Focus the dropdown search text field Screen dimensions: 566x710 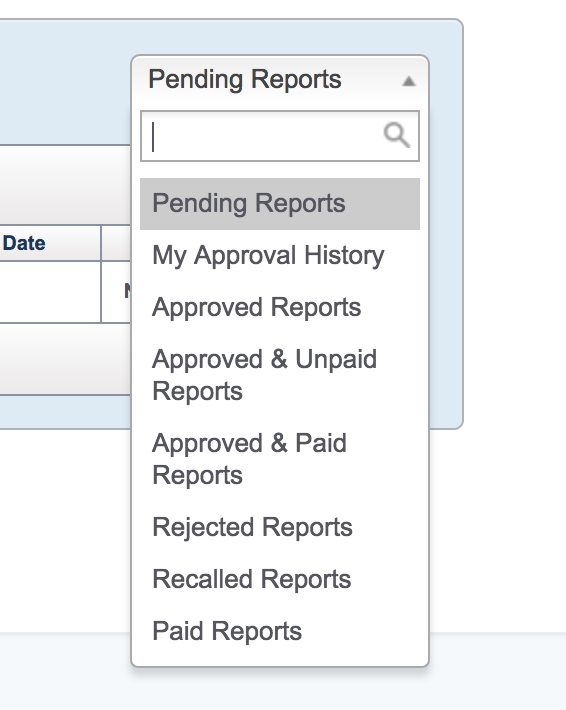point(280,136)
